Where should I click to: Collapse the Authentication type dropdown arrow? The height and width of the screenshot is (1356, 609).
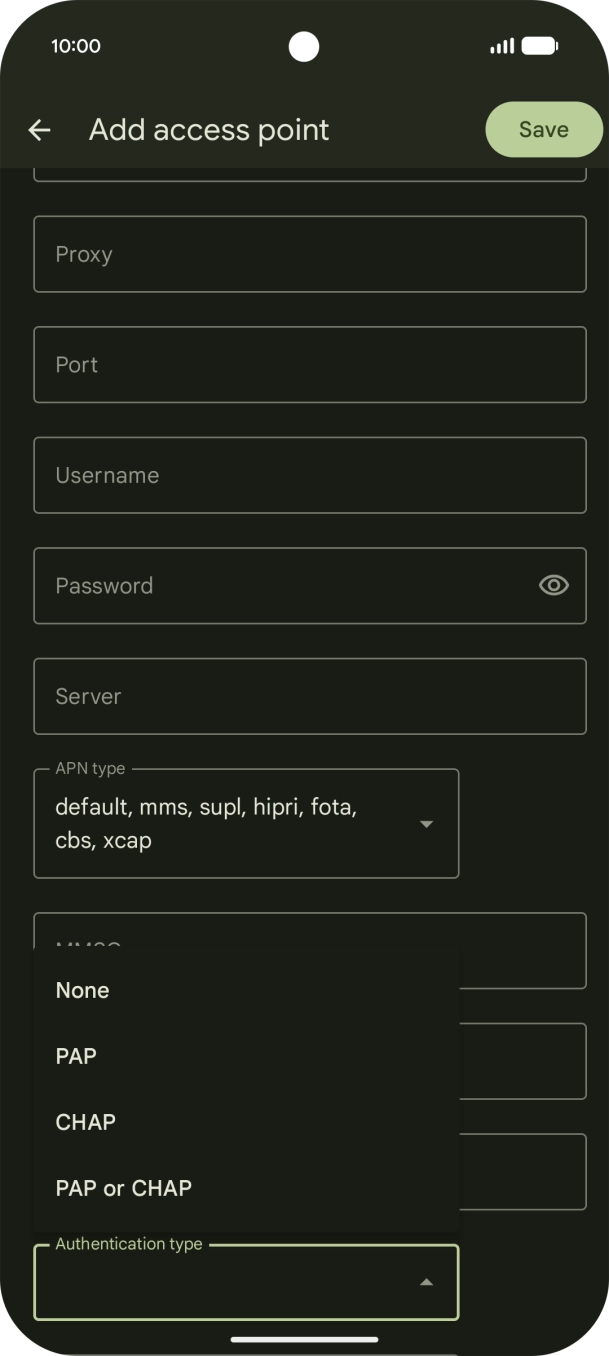point(426,1282)
